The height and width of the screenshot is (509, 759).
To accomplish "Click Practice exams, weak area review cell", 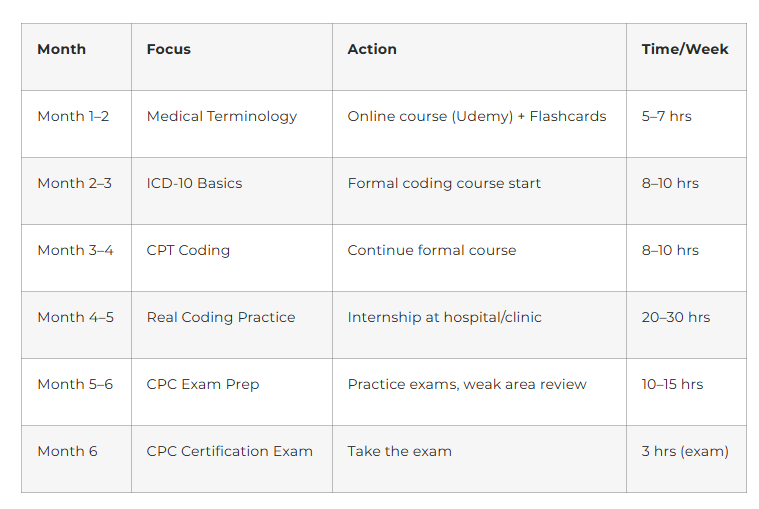I will click(x=467, y=384).
